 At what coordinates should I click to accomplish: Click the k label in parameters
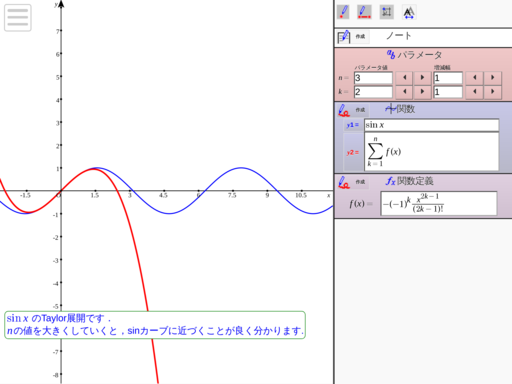[343, 92]
